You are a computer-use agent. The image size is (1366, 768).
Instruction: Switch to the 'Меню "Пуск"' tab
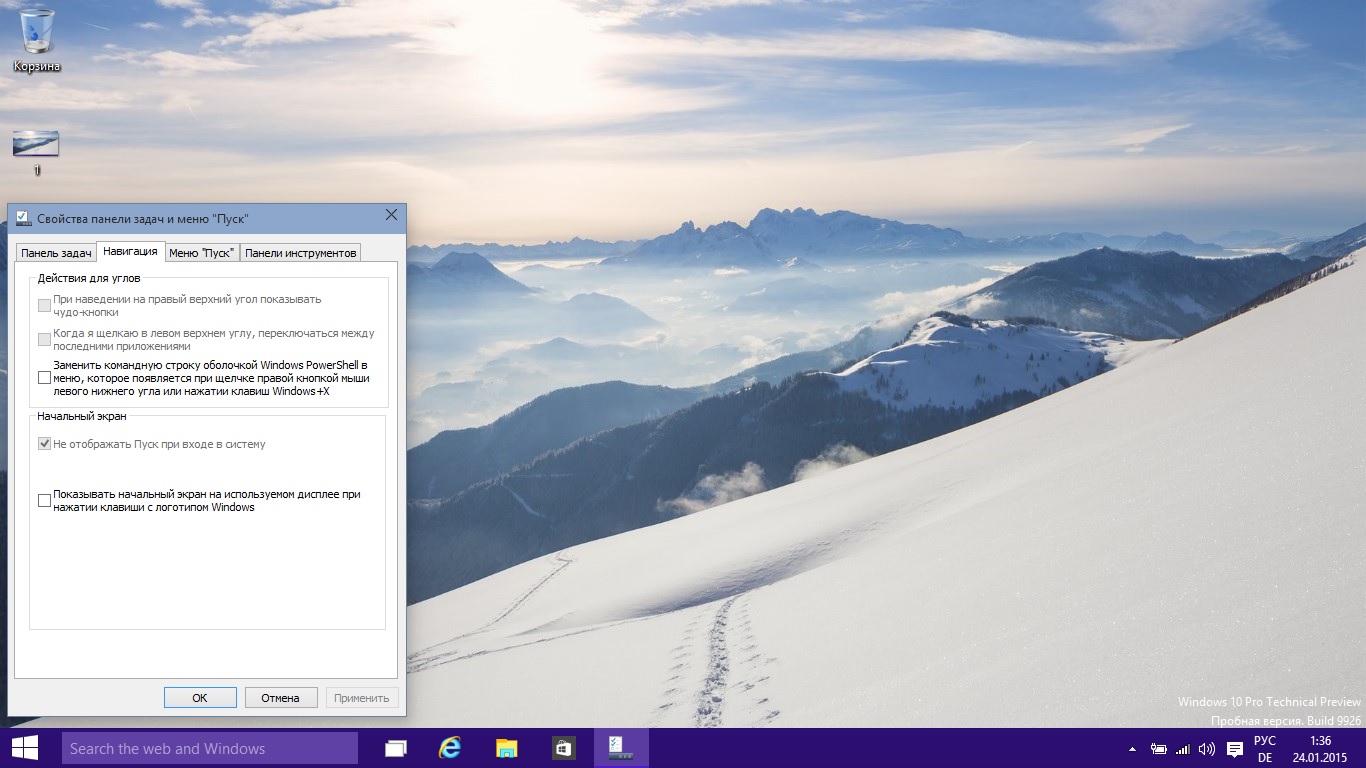tap(201, 253)
